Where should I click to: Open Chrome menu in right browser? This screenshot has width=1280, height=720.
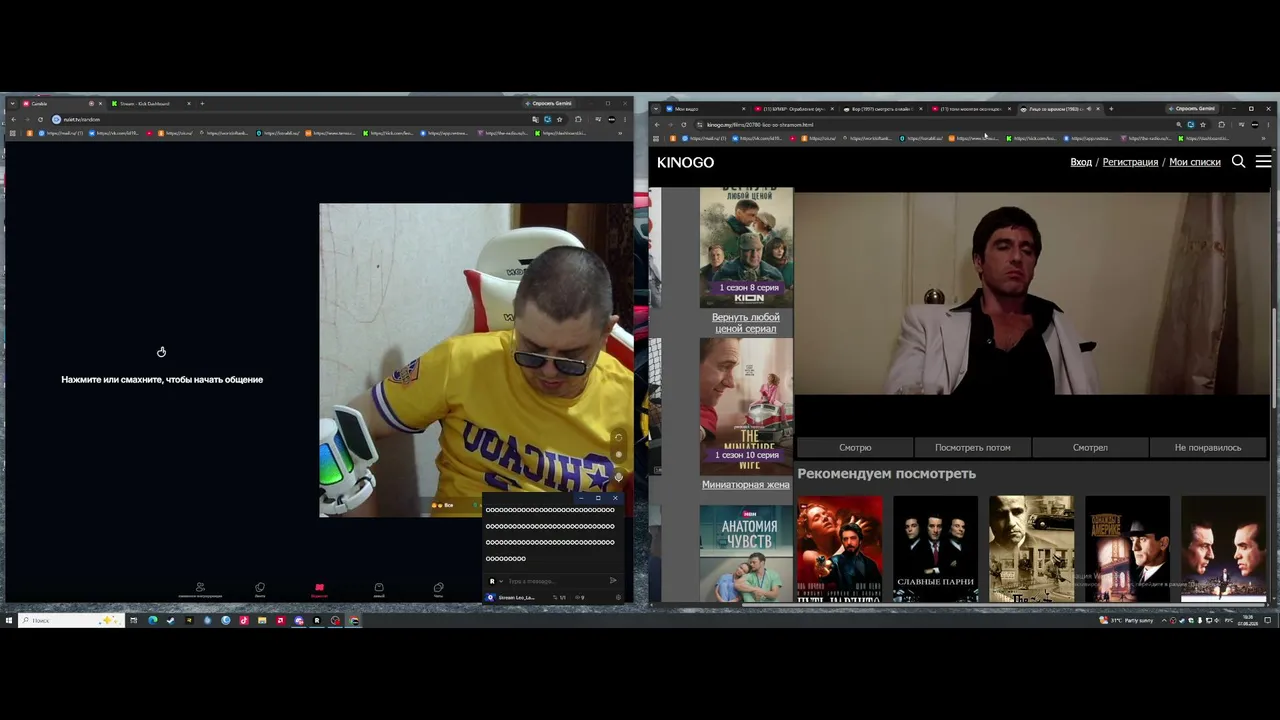(1268, 125)
